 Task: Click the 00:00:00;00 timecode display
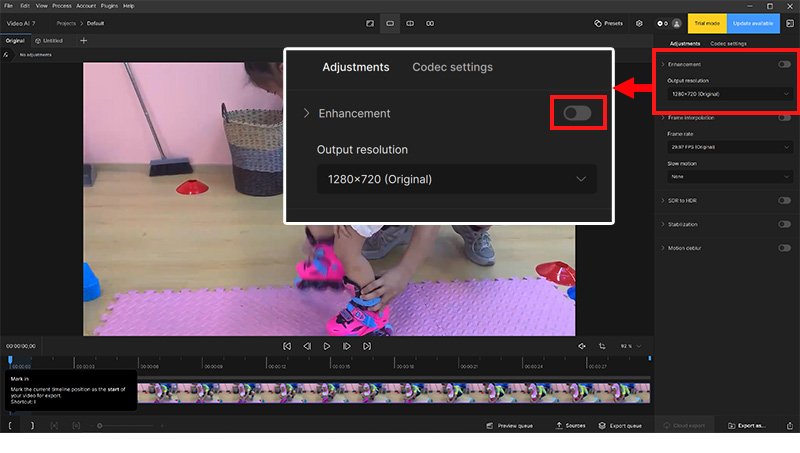(21, 346)
